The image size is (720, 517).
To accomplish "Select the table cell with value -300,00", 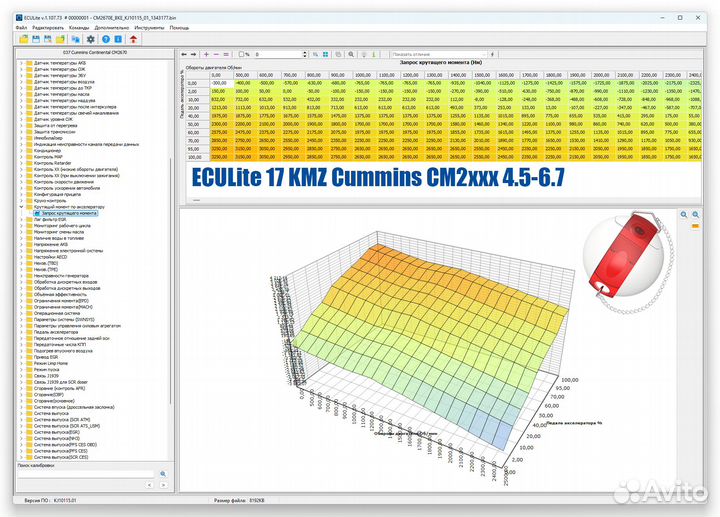I will (x=221, y=83).
